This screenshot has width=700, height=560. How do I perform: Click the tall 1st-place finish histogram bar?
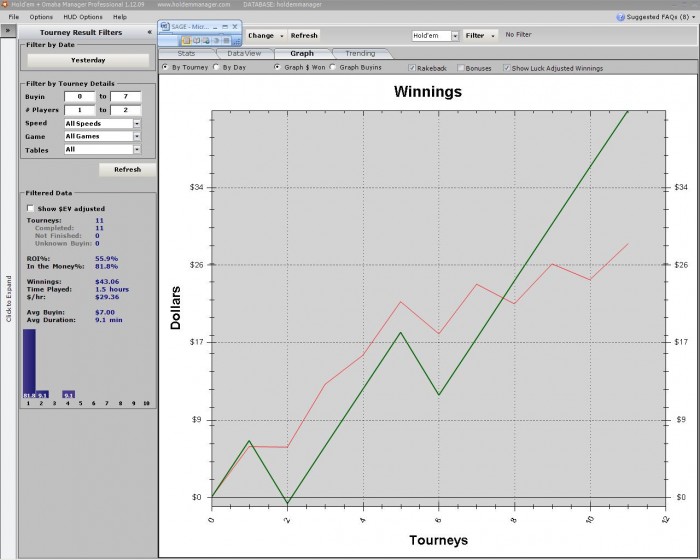[x=29, y=364]
